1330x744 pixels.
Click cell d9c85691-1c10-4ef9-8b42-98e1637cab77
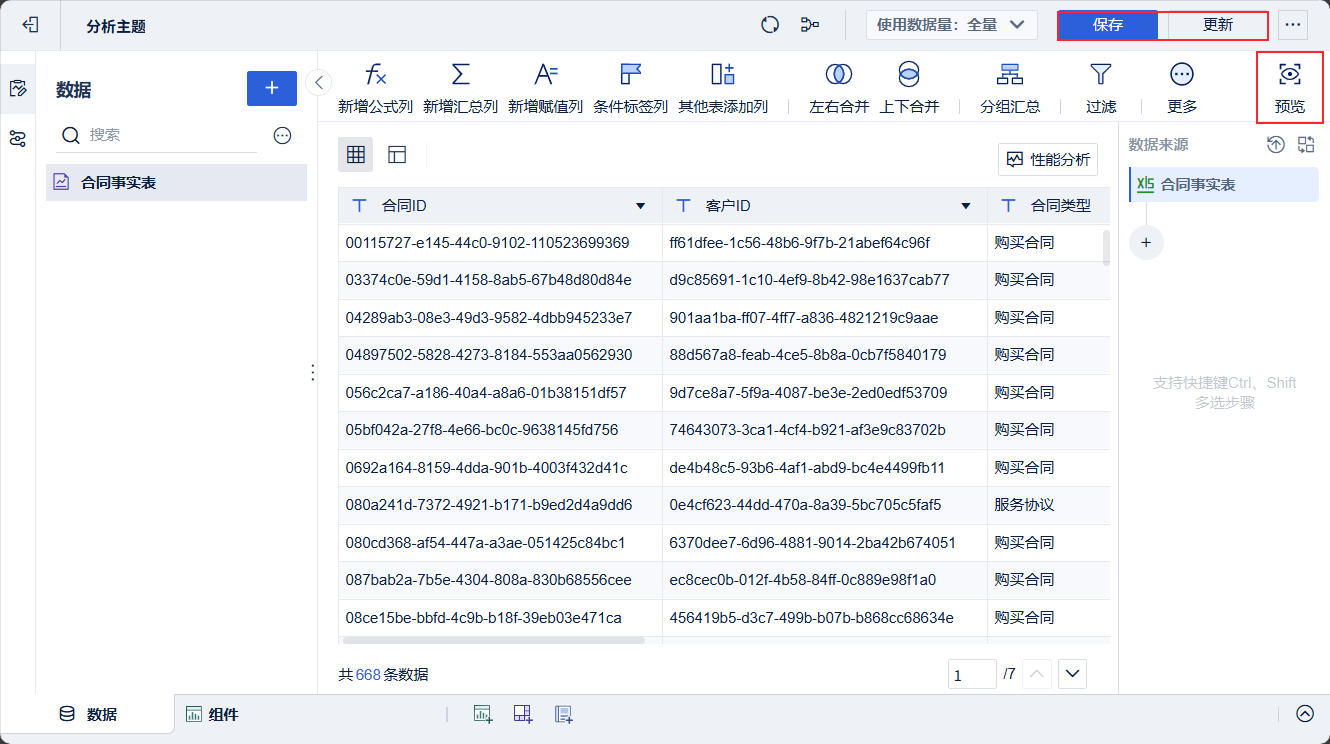(825, 280)
